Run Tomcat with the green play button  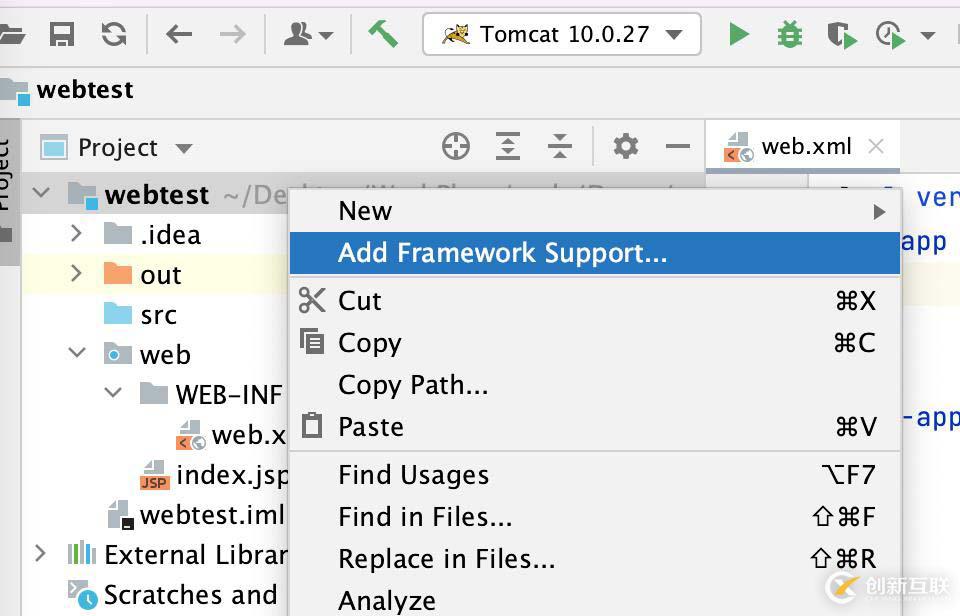(x=739, y=34)
